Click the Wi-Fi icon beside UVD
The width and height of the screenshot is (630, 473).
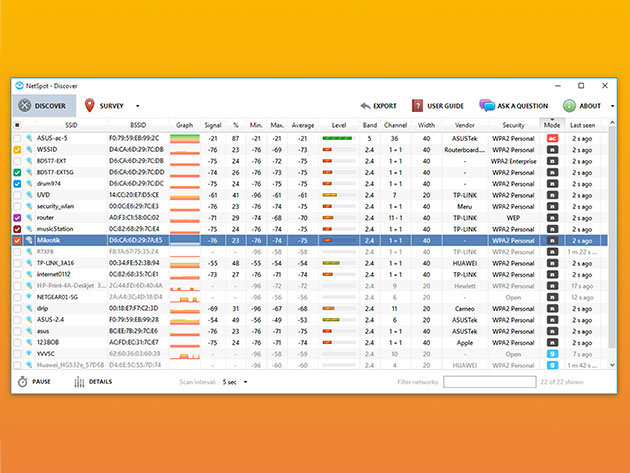pos(29,195)
